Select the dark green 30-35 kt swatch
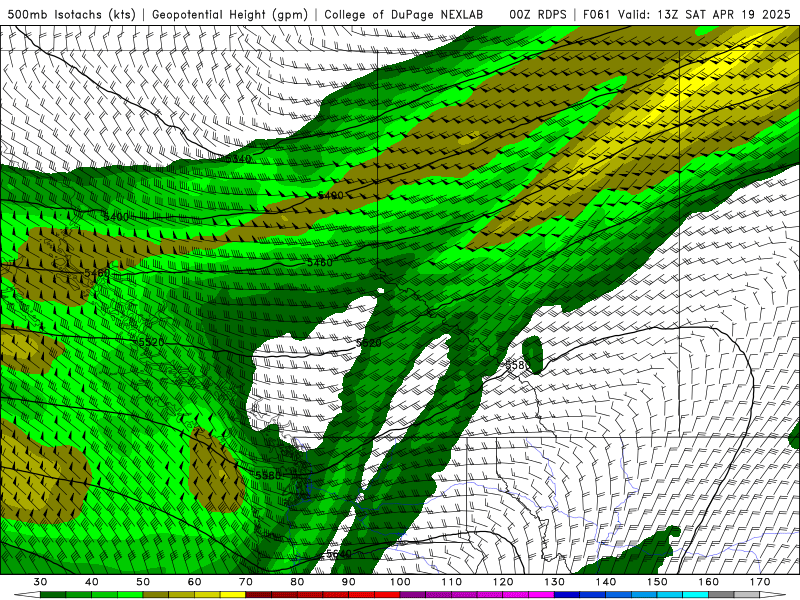Screen dimensions: 800x600 (53, 595)
